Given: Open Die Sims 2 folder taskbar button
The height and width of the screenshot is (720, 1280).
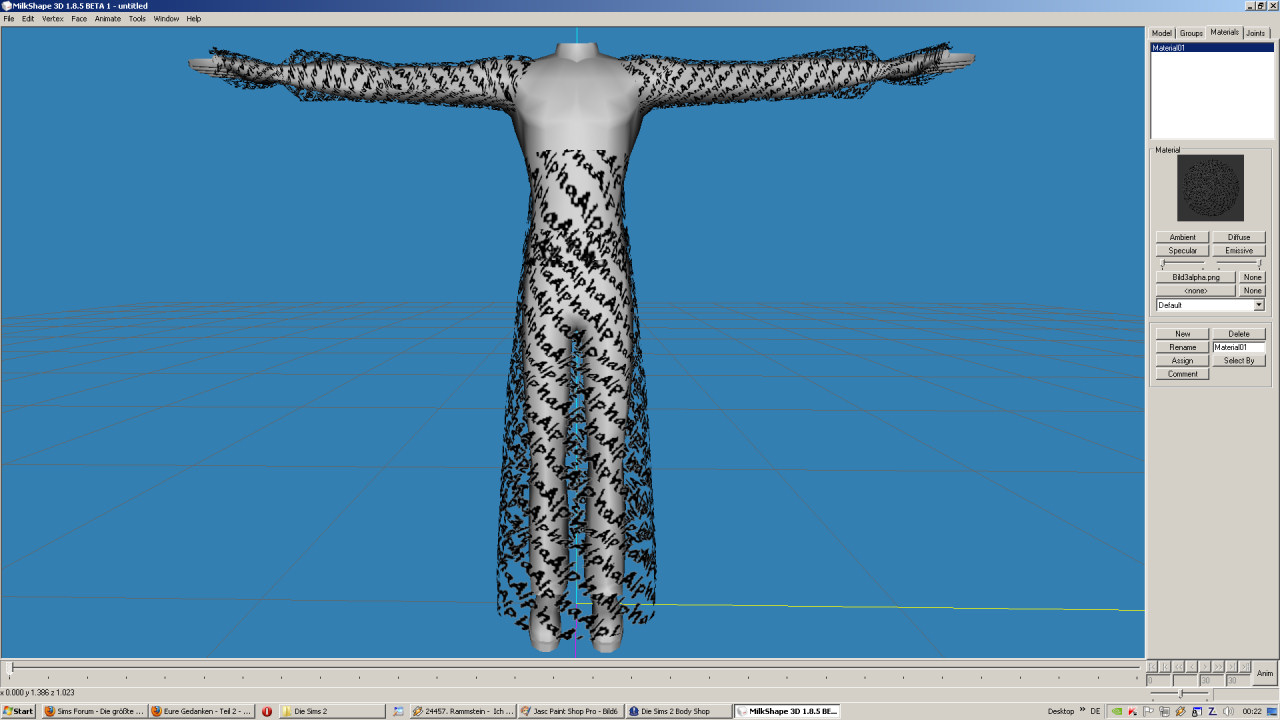Looking at the screenshot, I should [x=332, y=711].
